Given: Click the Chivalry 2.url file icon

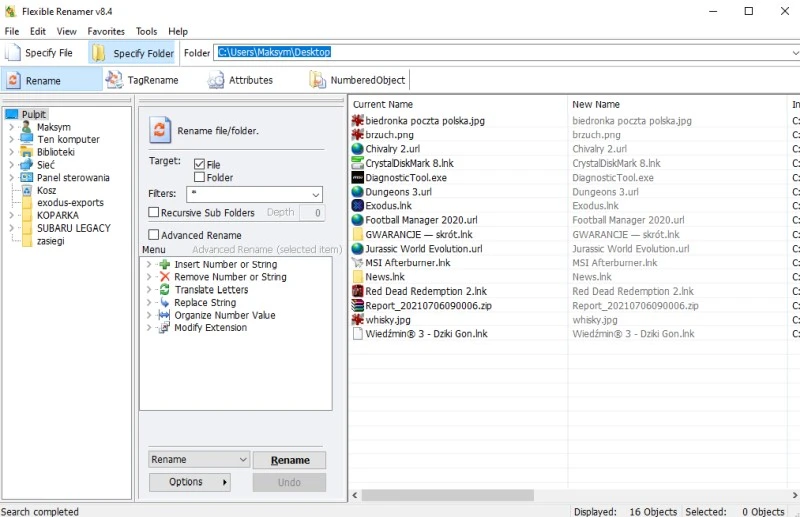Looking at the screenshot, I should 358,149.
